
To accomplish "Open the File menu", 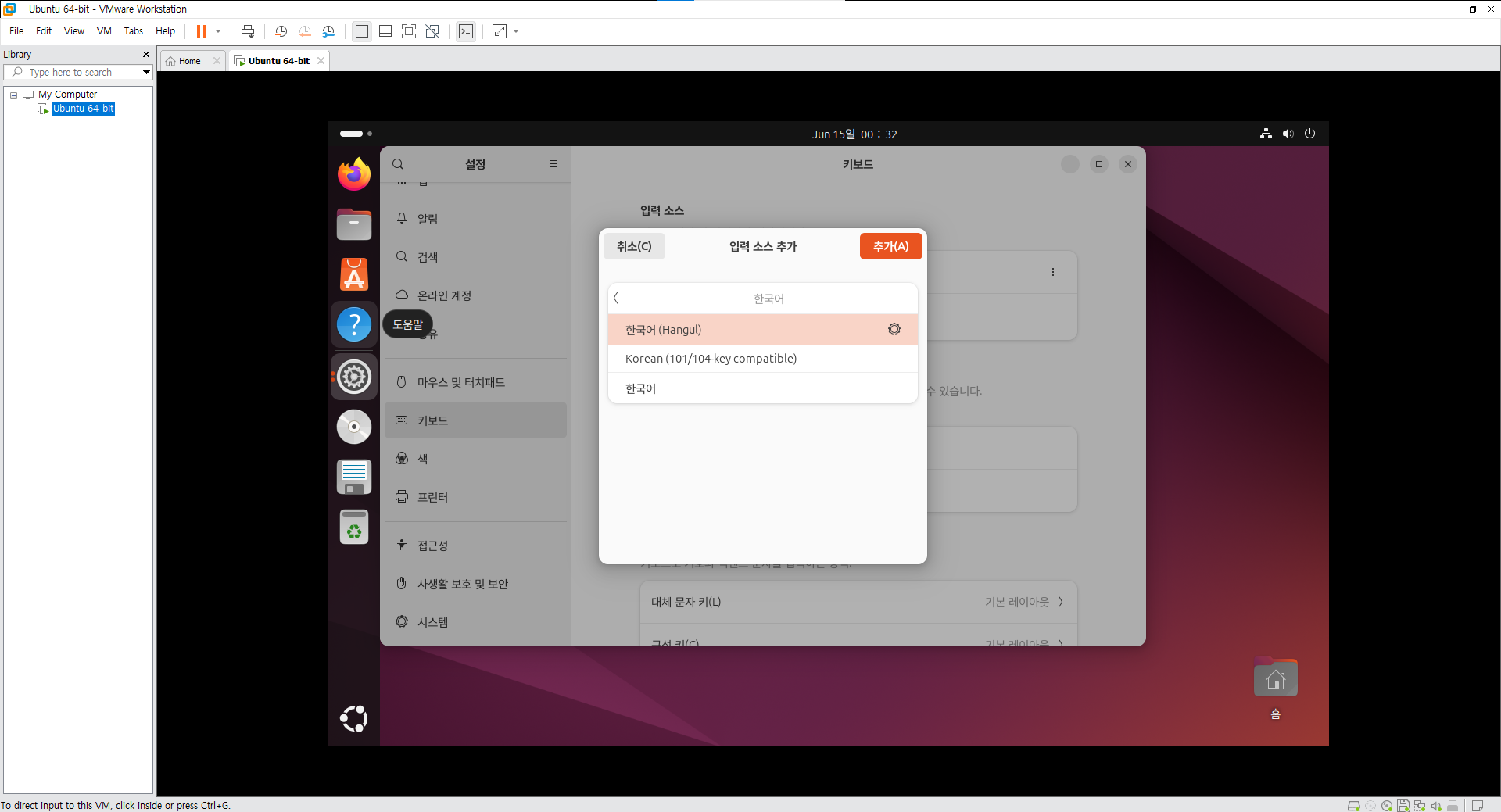I will pyautogui.click(x=16, y=31).
